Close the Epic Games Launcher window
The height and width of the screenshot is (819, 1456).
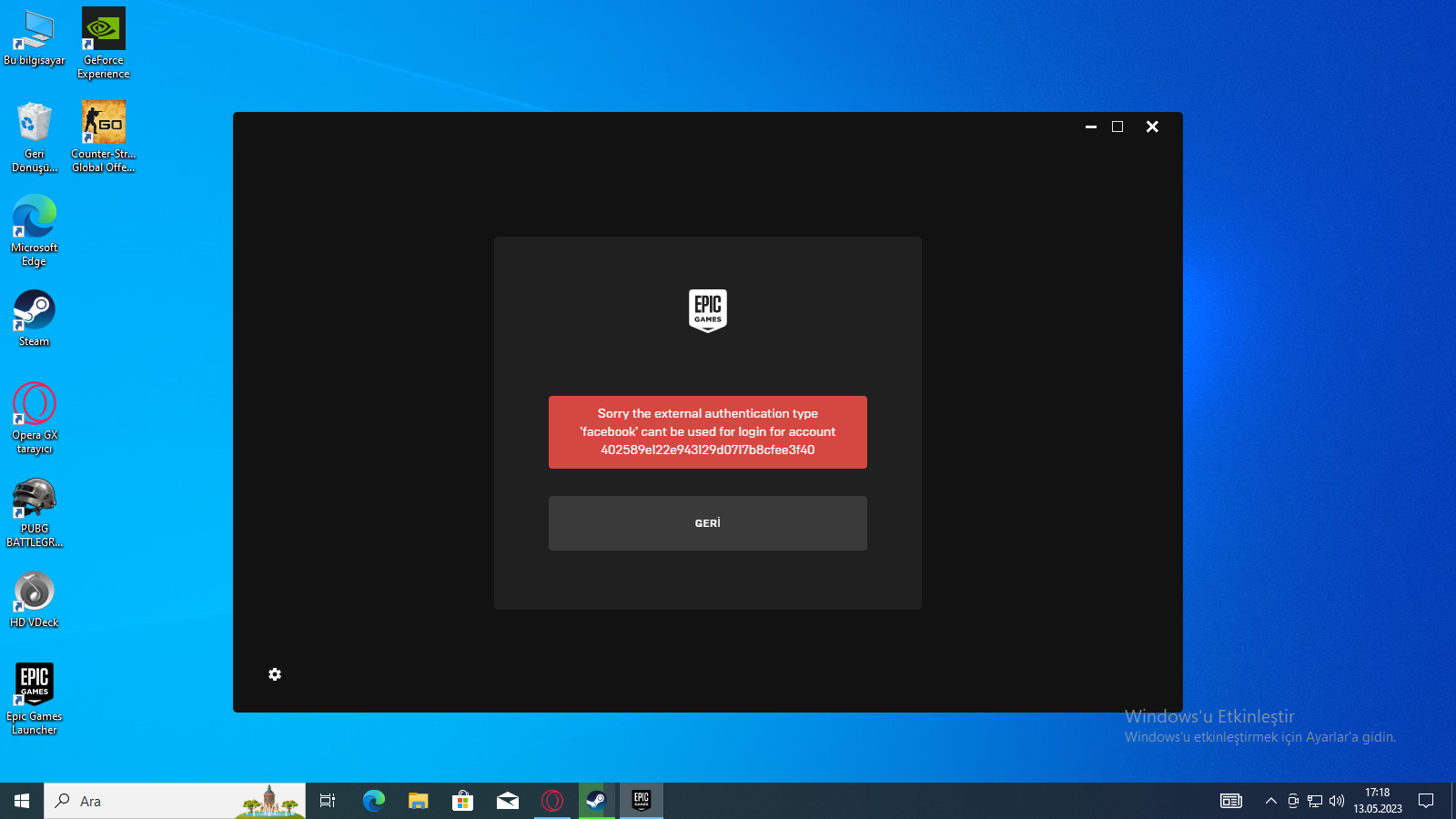1152,126
